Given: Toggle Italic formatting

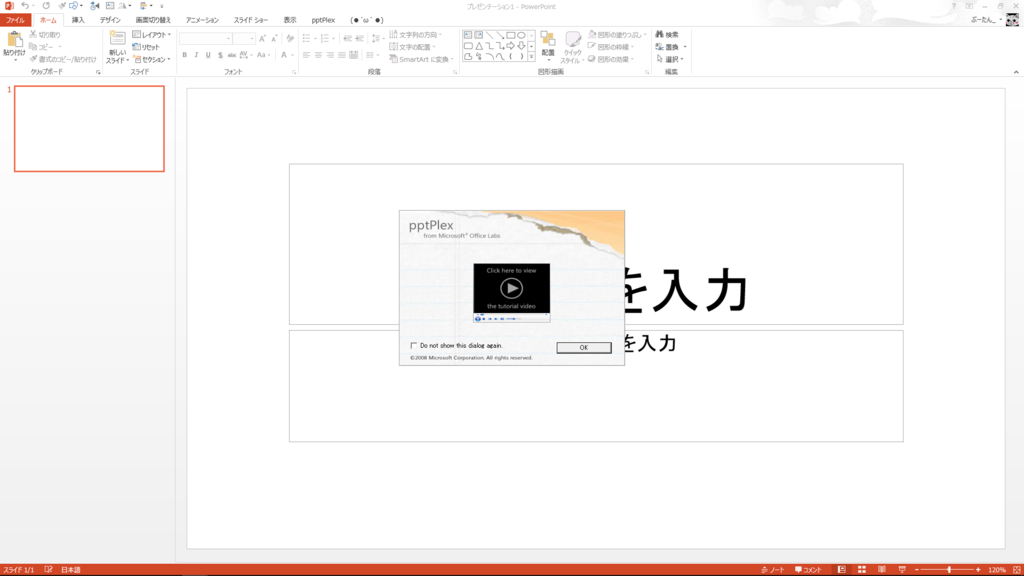Looking at the screenshot, I should tap(197, 56).
